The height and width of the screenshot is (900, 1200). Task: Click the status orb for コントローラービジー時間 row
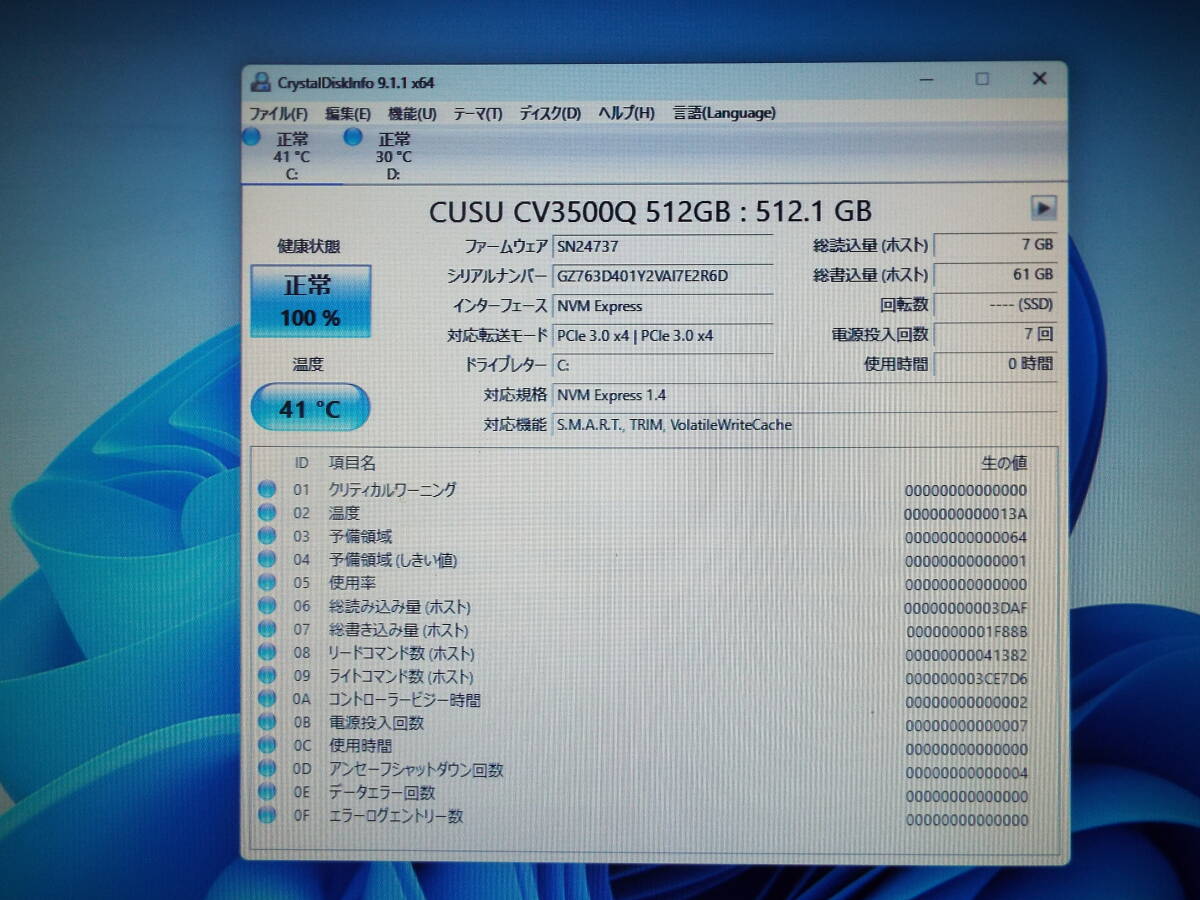click(x=266, y=699)
